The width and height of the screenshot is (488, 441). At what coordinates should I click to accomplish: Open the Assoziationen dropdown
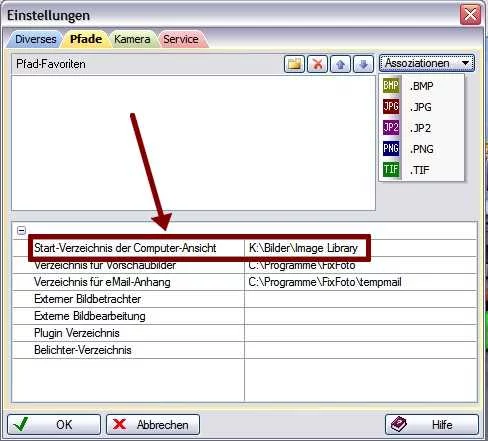(x=427, y=63)
